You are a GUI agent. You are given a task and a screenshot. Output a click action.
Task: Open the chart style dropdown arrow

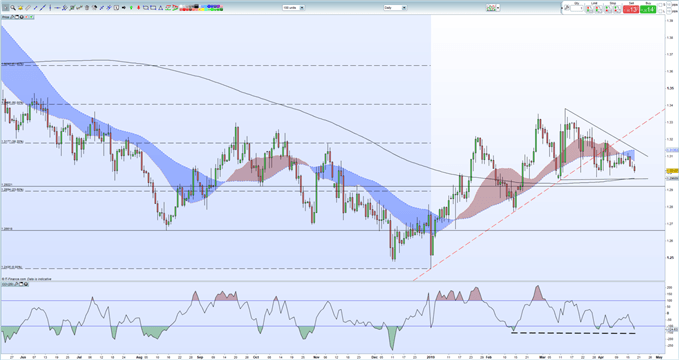pyautogui.click(x=498, y=7)
